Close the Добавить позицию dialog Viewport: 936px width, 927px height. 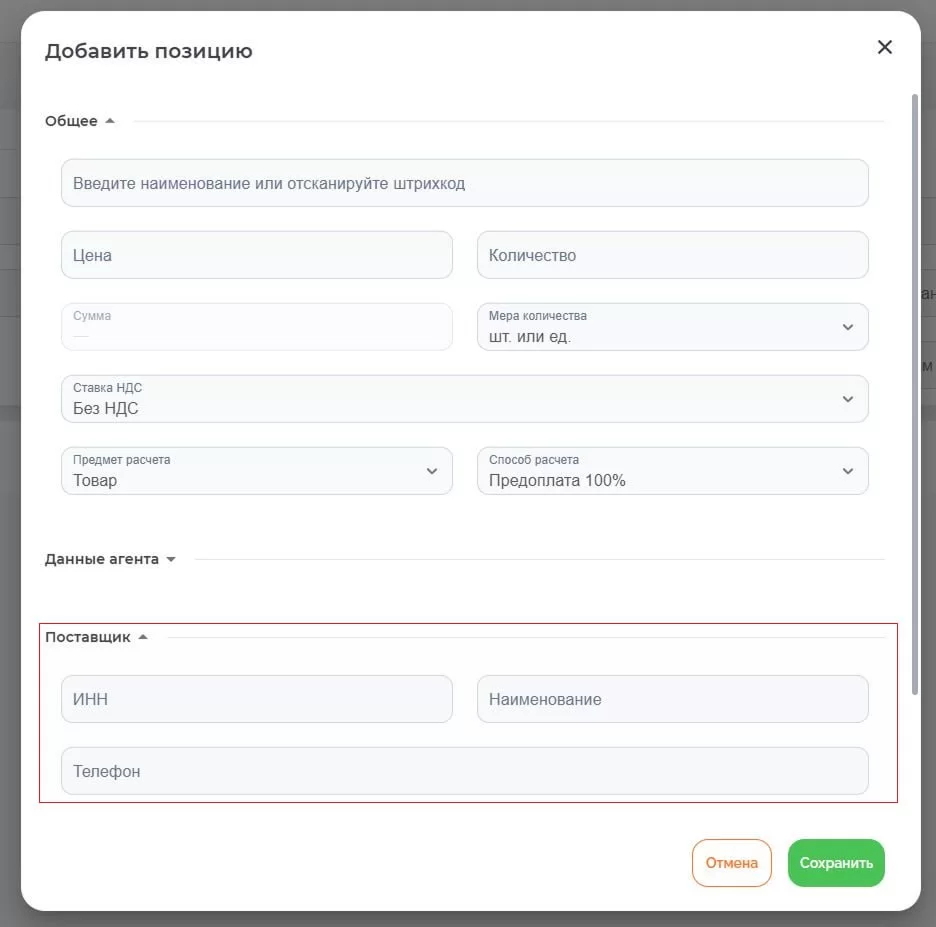[x=884, y=47]
